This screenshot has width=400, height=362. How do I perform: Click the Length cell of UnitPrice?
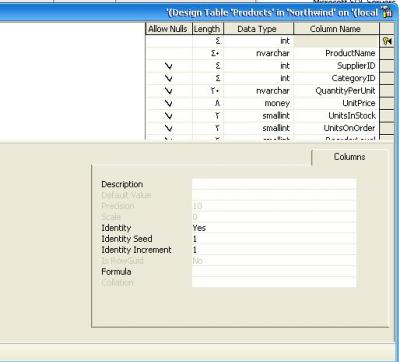click(208, 103)
